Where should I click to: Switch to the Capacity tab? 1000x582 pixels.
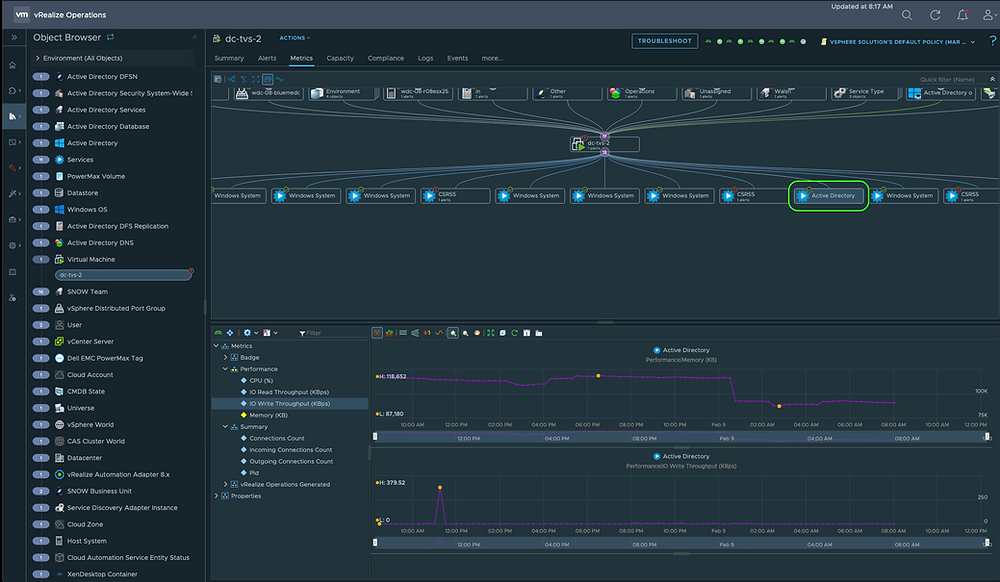[340, 58]
